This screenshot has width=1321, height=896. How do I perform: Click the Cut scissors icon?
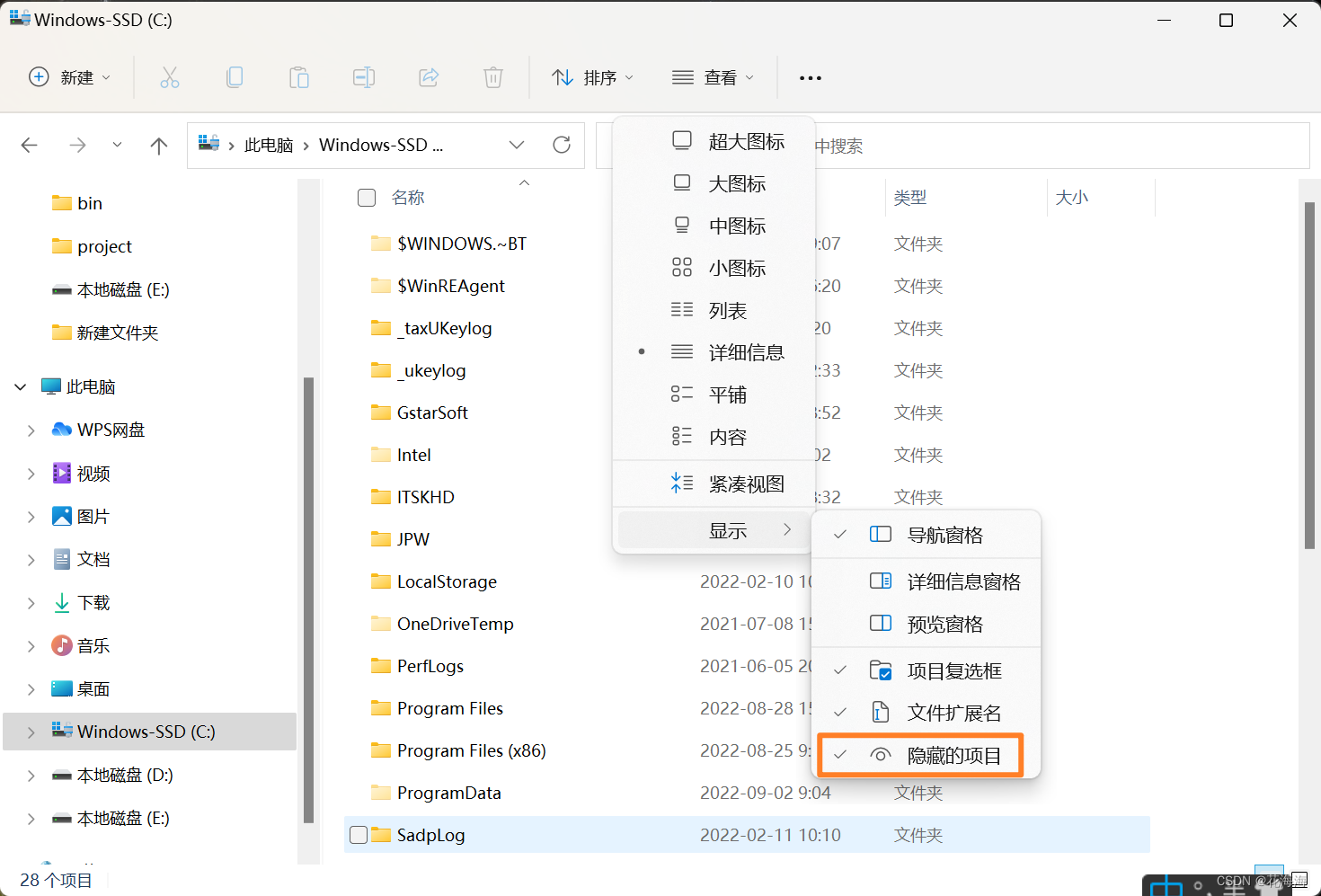(x=170, y=77)
